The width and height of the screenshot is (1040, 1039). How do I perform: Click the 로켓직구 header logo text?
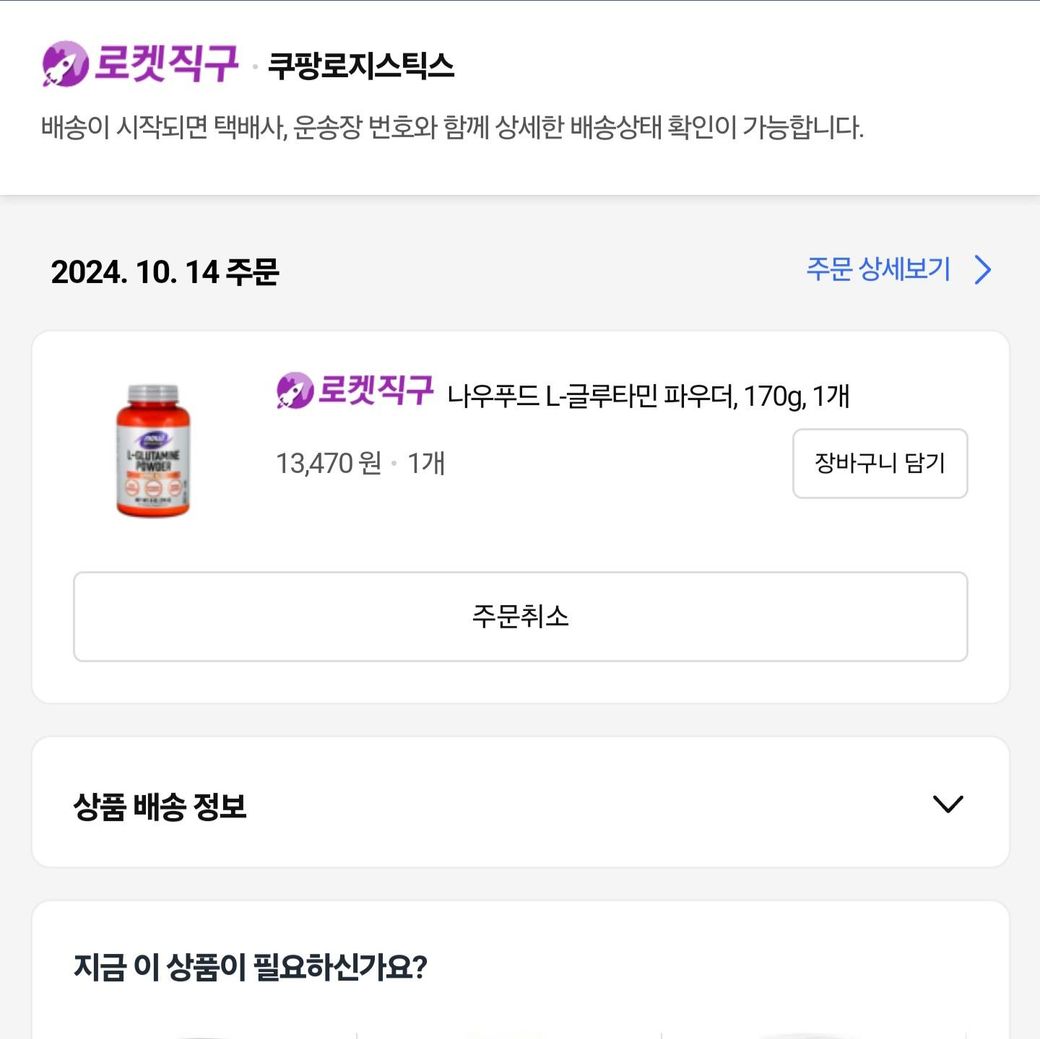[x=166, y=64]
